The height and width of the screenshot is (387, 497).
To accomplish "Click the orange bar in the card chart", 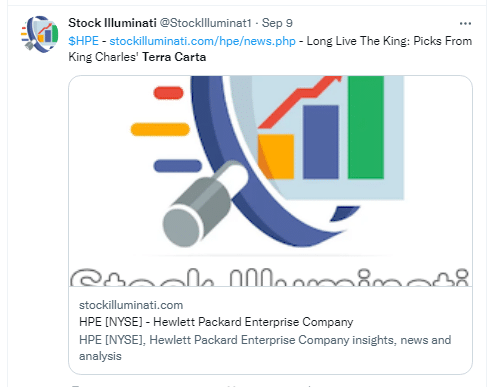I will pyautogui.click(x=276, y=156).
